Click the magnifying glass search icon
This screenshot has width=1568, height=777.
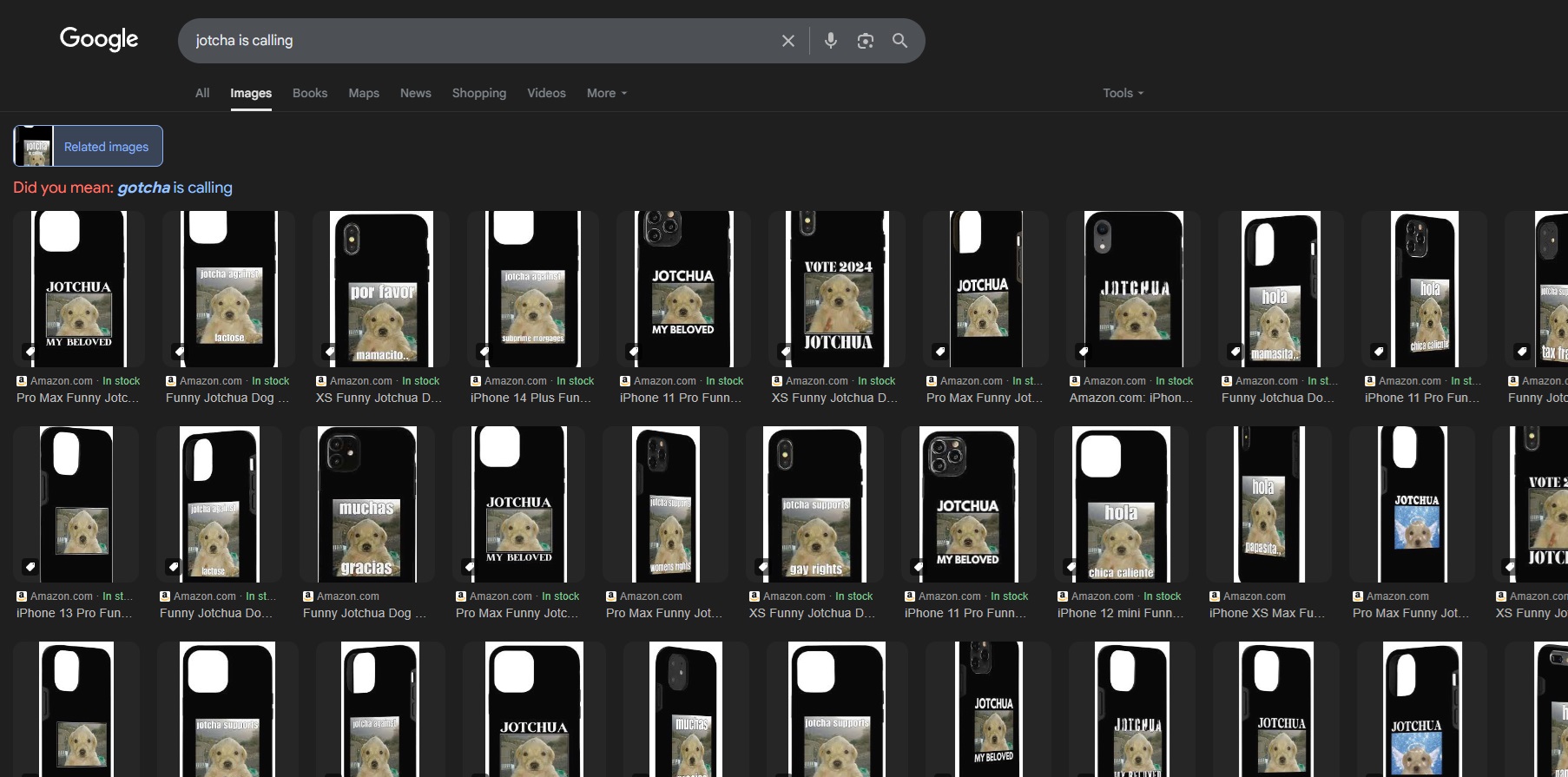tap(900, 41)
